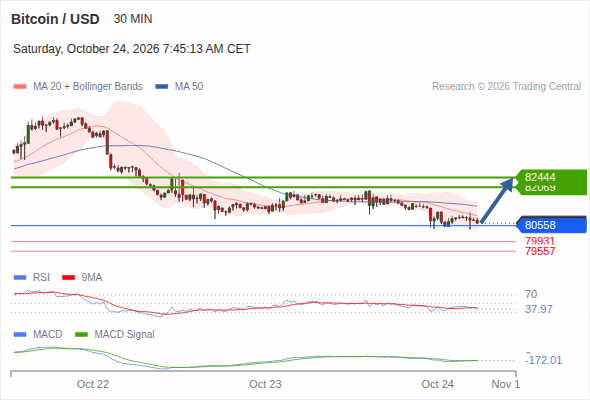Click the Oct 23 date axis label

click(265, 384)
